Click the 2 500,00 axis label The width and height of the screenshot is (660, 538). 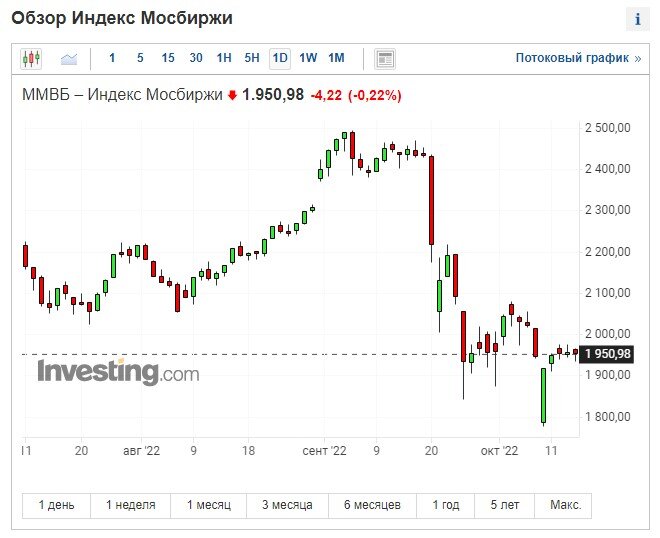[x=608, y=128]
